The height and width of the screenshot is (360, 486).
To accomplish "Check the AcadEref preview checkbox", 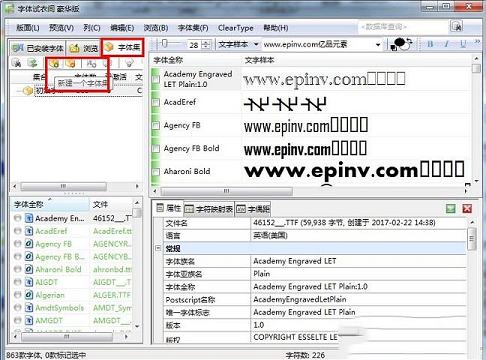I will tap(156, 102).
